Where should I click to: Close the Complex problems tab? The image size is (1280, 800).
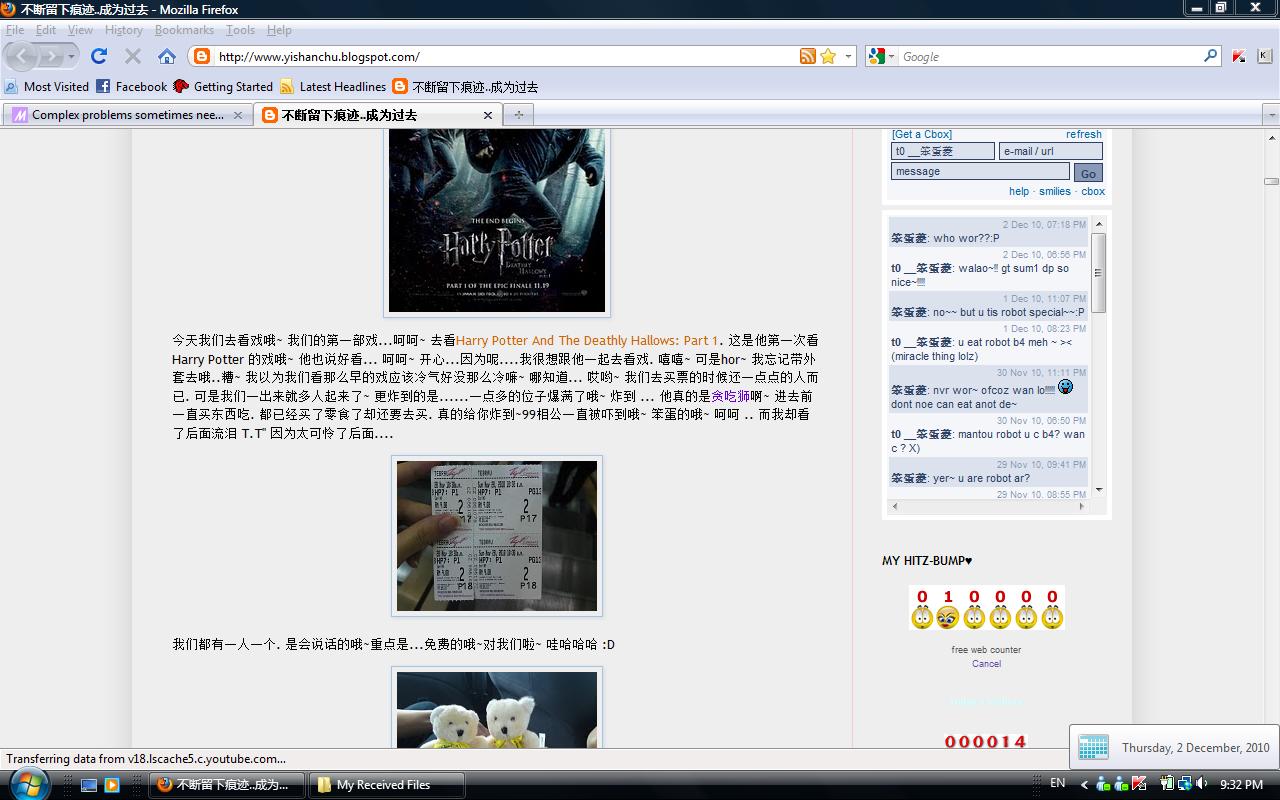click(x=238, y=115)
